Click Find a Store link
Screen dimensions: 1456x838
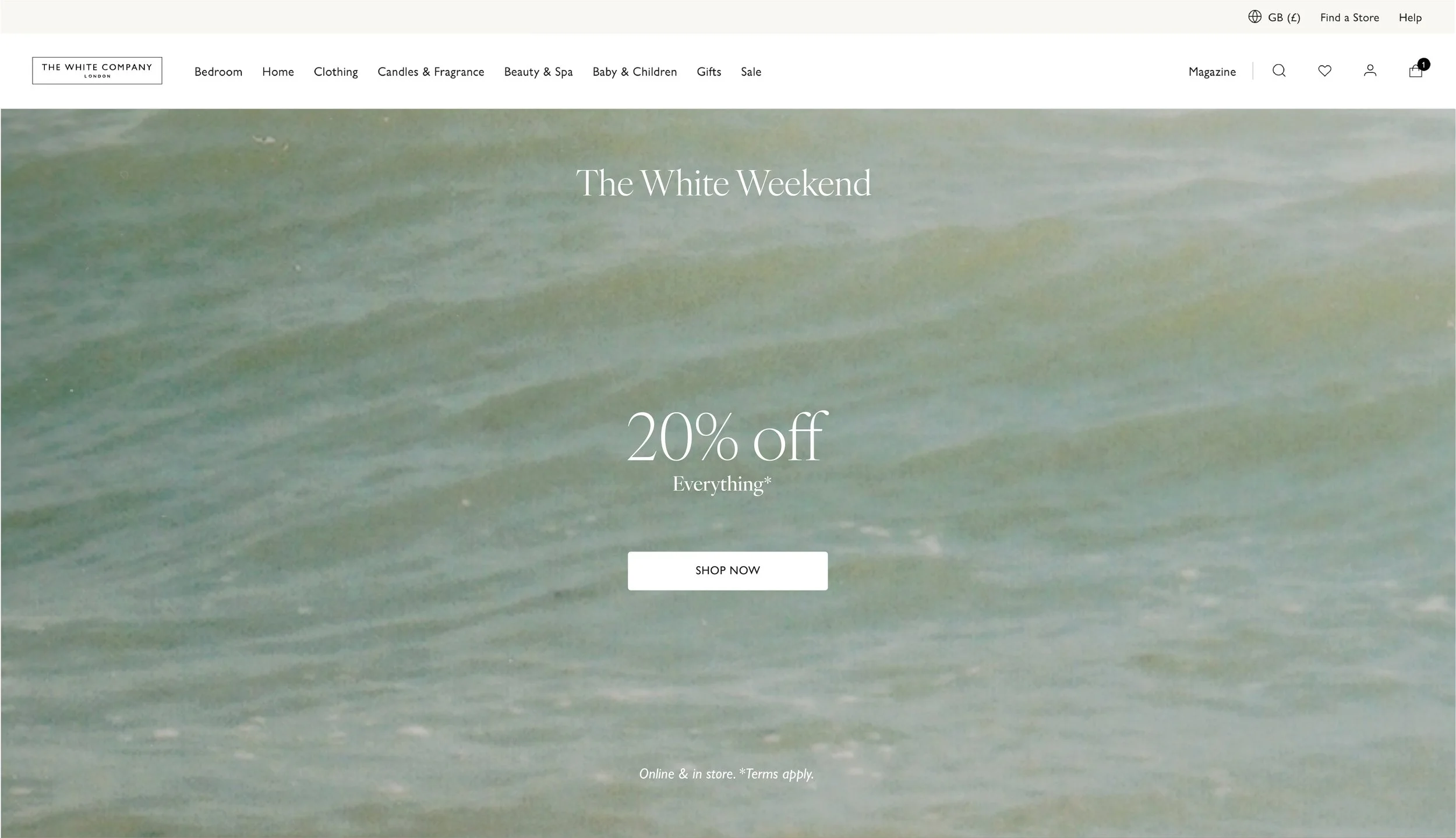pyautogui.click(x=1349, y=17)
